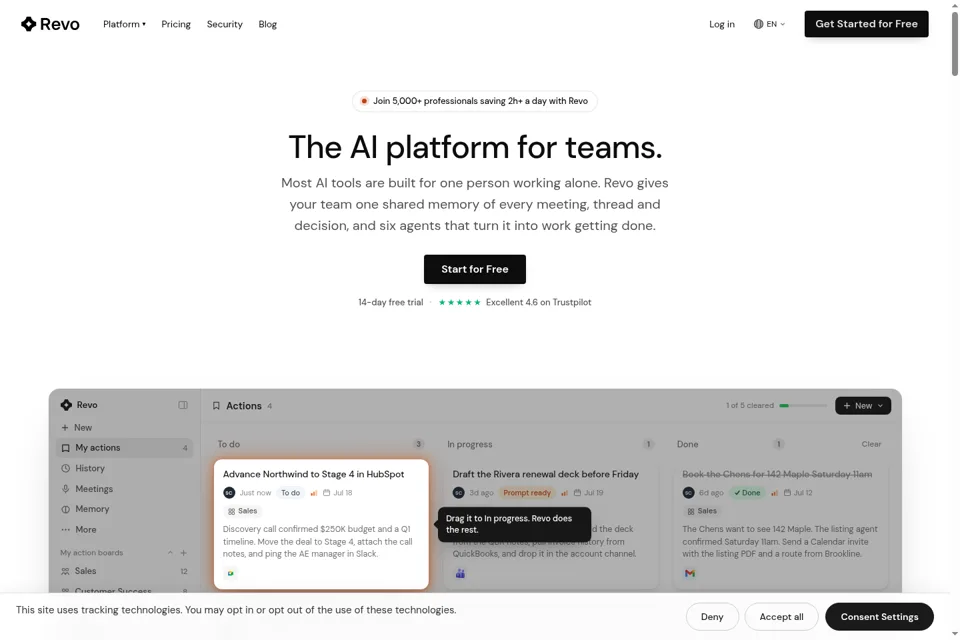Click the globe icon next to EN
Screen dimensions: 960x640
[758, 24]
